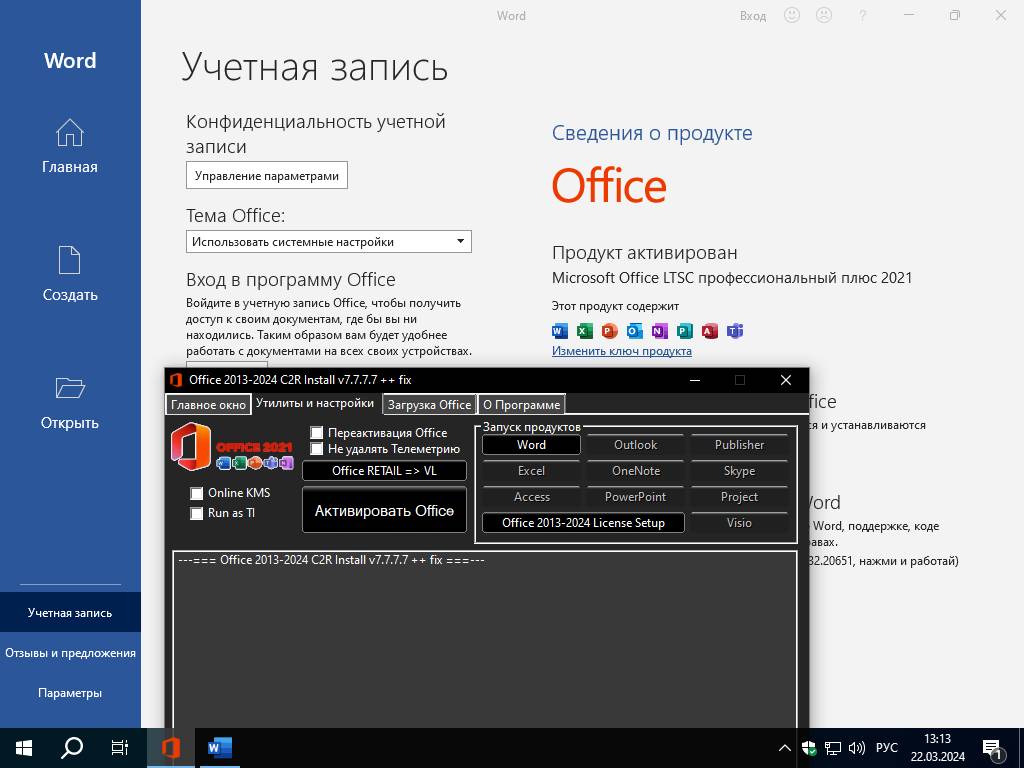This screenshot has width=1024, height=768.
Task: Switch to the Главное окно tab
Action: [x=208, y=405]
